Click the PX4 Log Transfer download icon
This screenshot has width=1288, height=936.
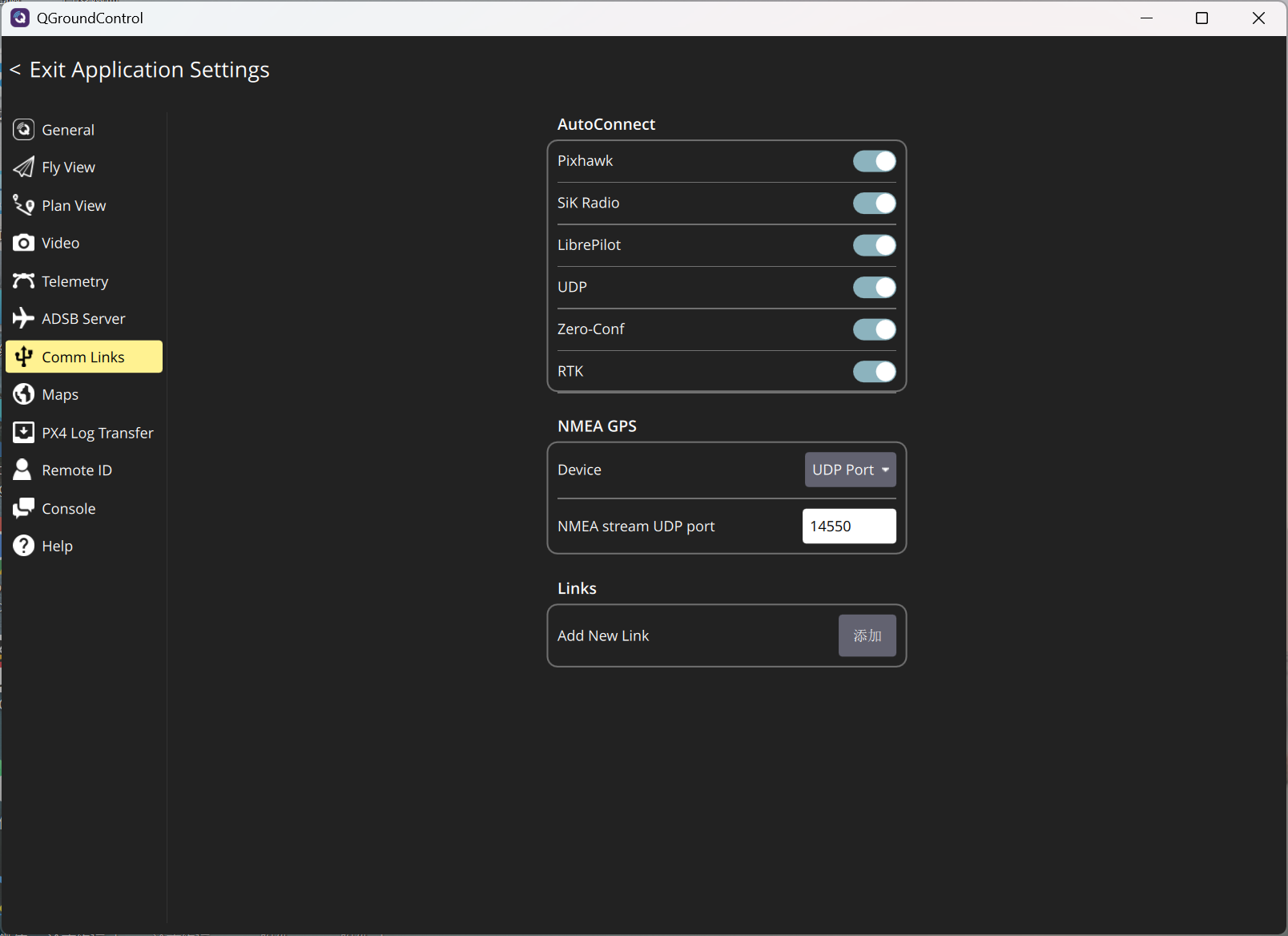point(23,433)
